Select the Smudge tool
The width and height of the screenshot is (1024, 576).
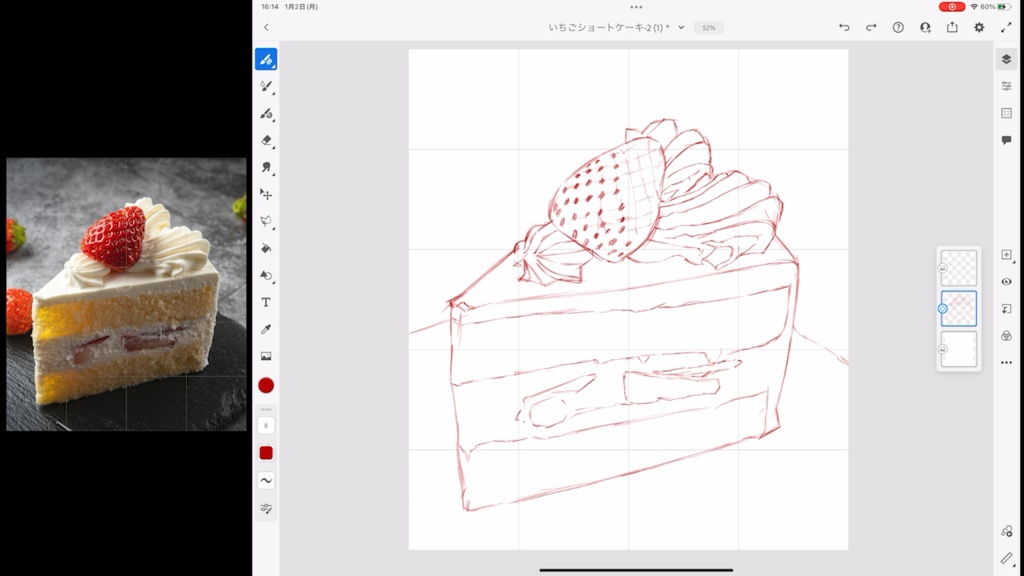266,167
